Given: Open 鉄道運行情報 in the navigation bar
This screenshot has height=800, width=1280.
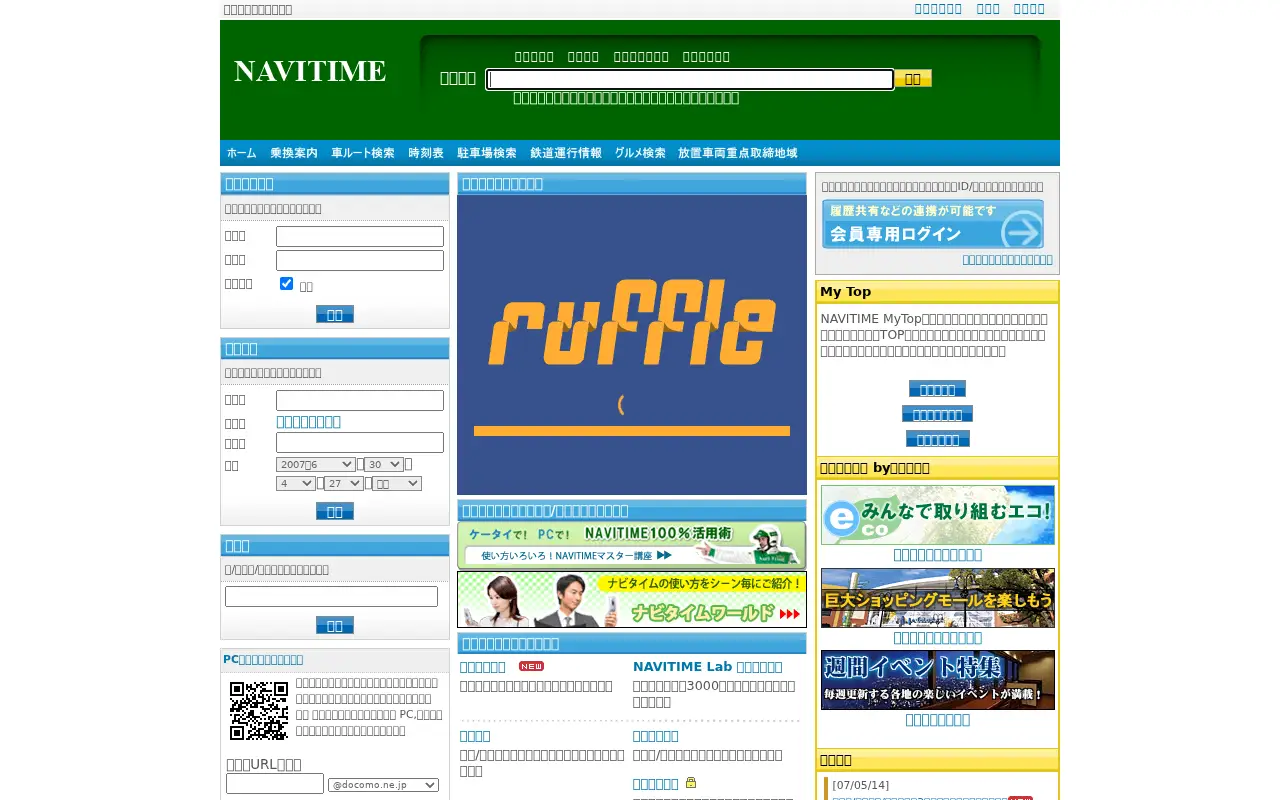Looking at the screenshot, I should point(566,153).
